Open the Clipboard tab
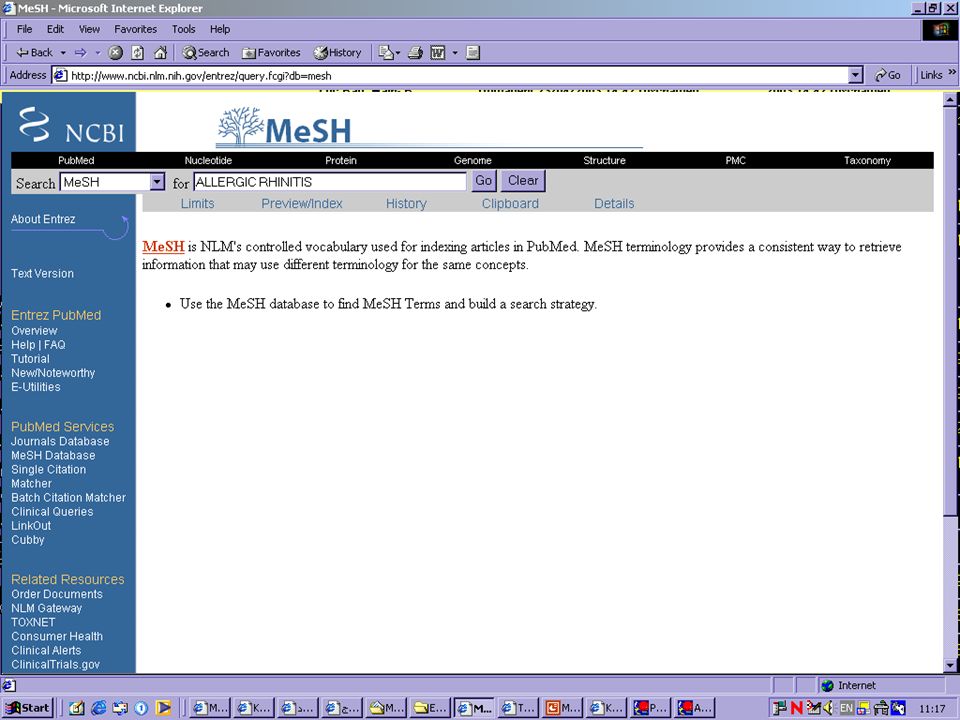Screen dimensions: 960x720 click(510, 204)
